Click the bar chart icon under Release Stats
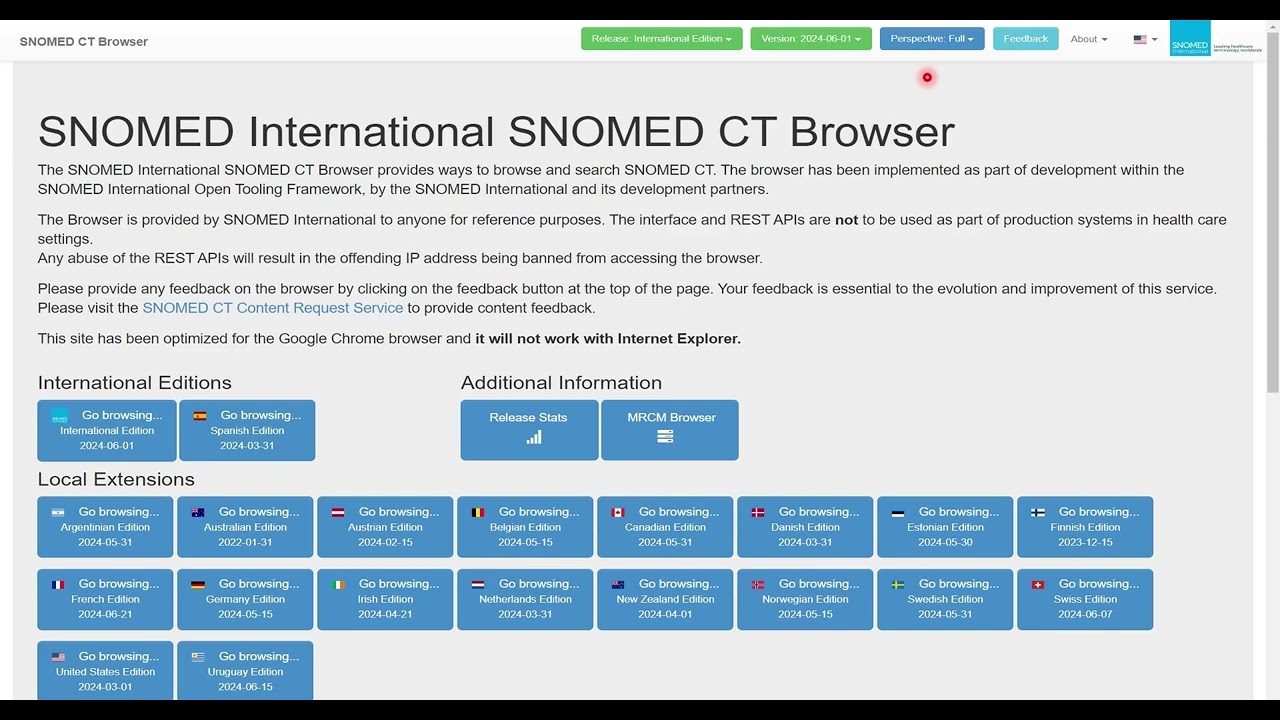The height and width of the screenshot is (720, 1280). (x=534, y=437)
